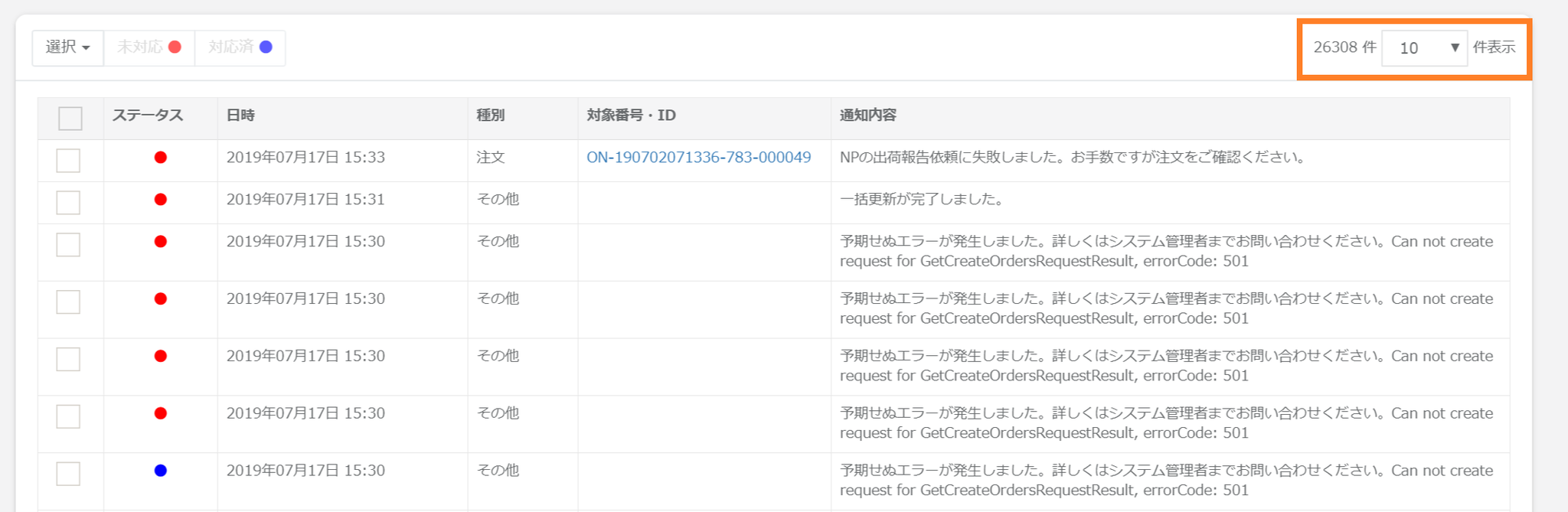The height and width of the screenshot is (512, 1568).
Task: Click blue dot on 対応済 button
Action: [x=266, y=47]
